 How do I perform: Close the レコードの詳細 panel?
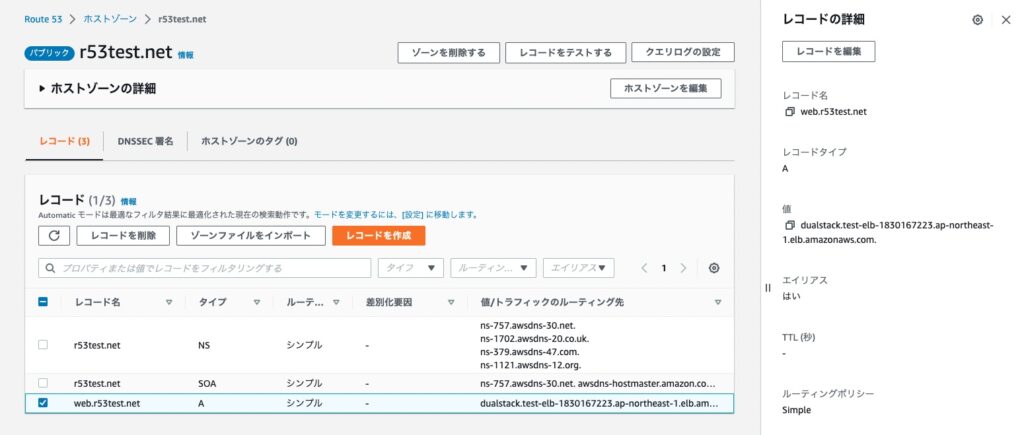1006,20
